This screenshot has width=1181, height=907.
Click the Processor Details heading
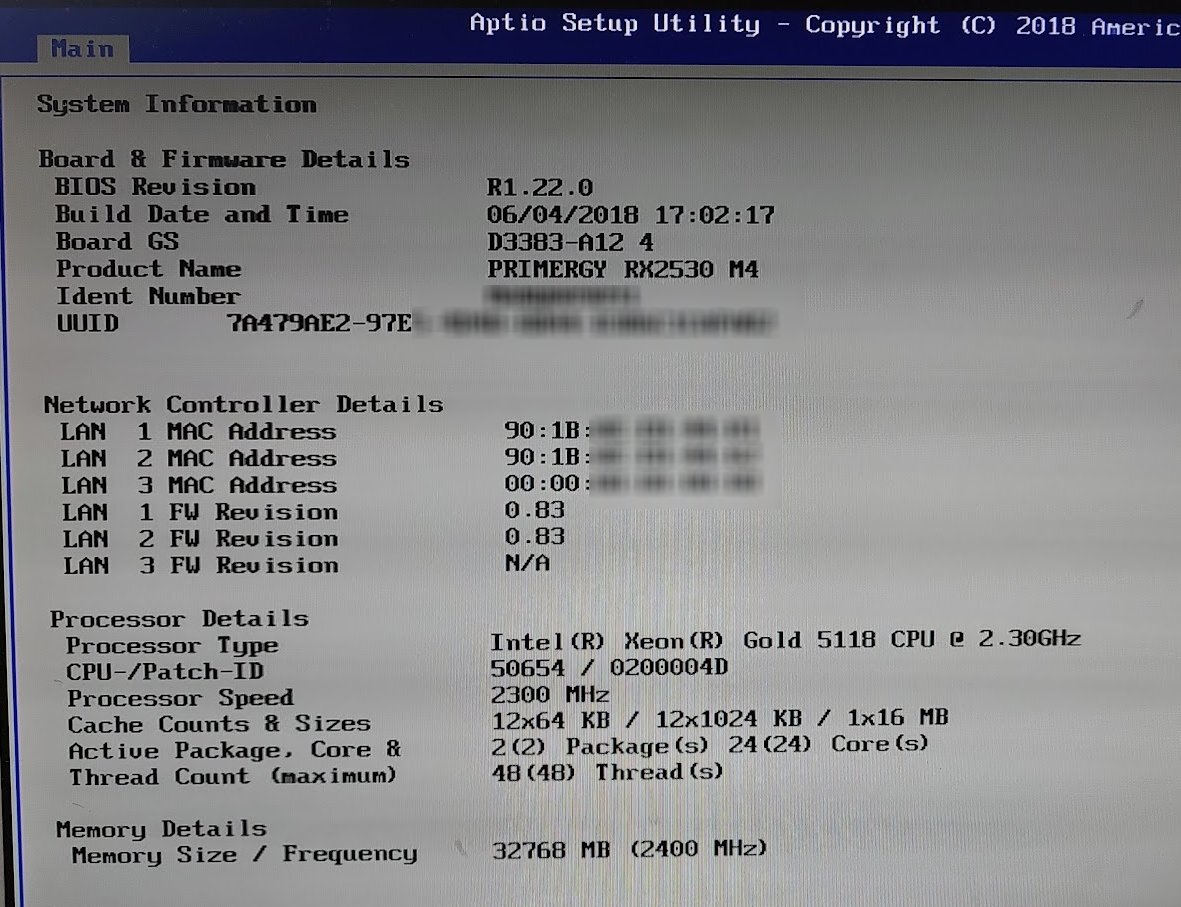180,619
